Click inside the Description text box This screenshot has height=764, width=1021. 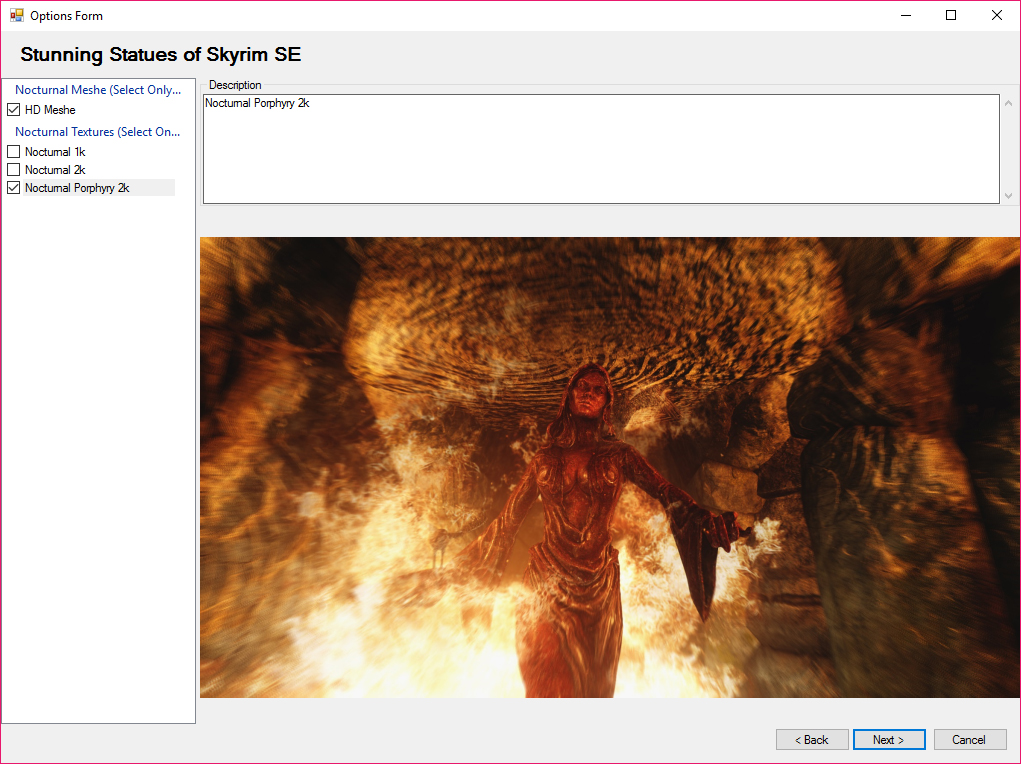point(601,149)
